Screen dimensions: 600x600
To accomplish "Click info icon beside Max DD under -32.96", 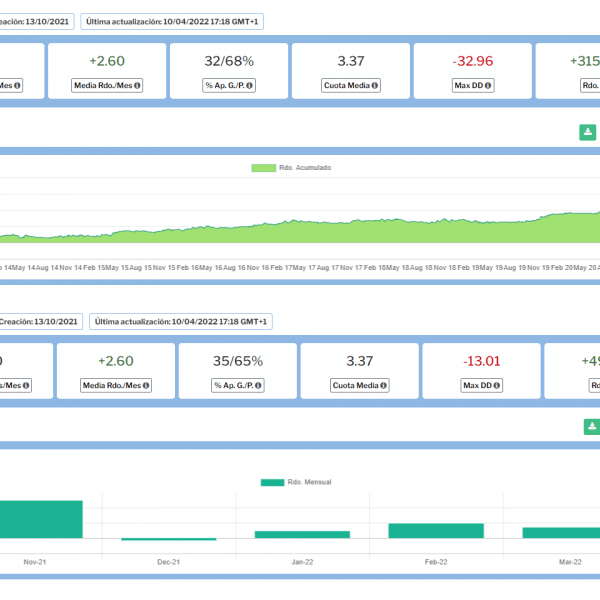I will pyautogui.click(x=488, y=85).
